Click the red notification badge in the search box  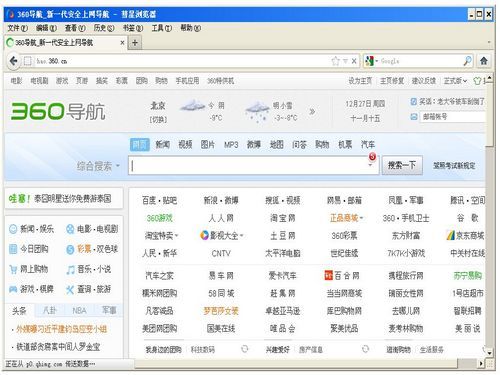point(372,156)
